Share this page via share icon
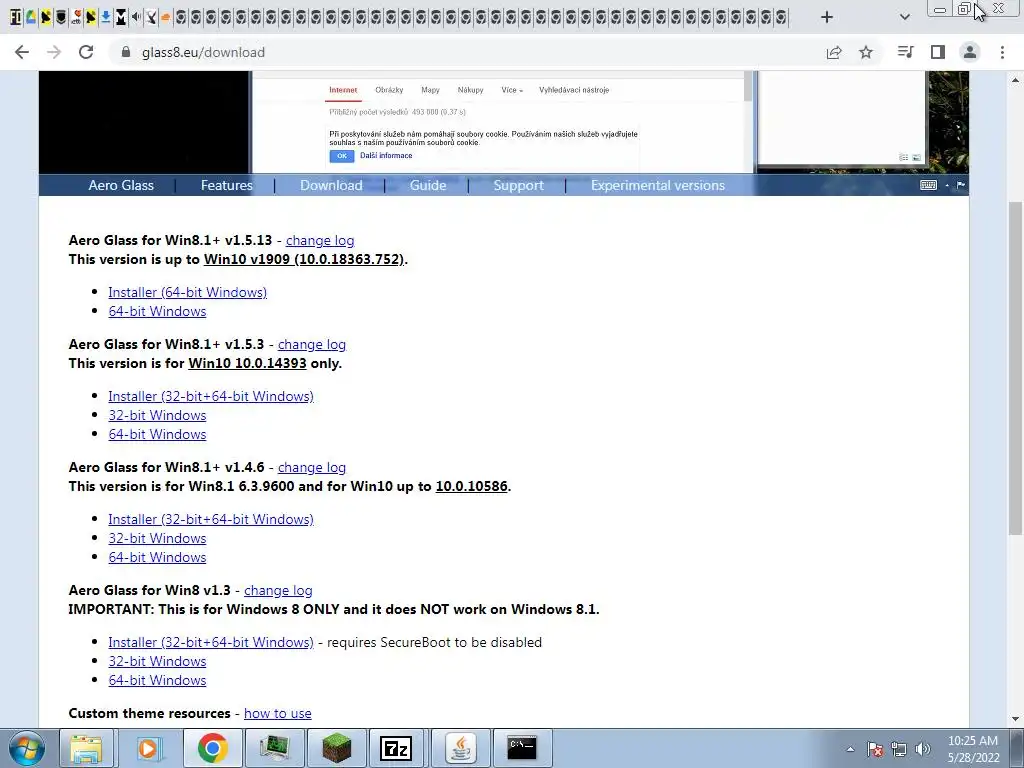Screen dimensions: 1024x768 [x=834, y=52]
